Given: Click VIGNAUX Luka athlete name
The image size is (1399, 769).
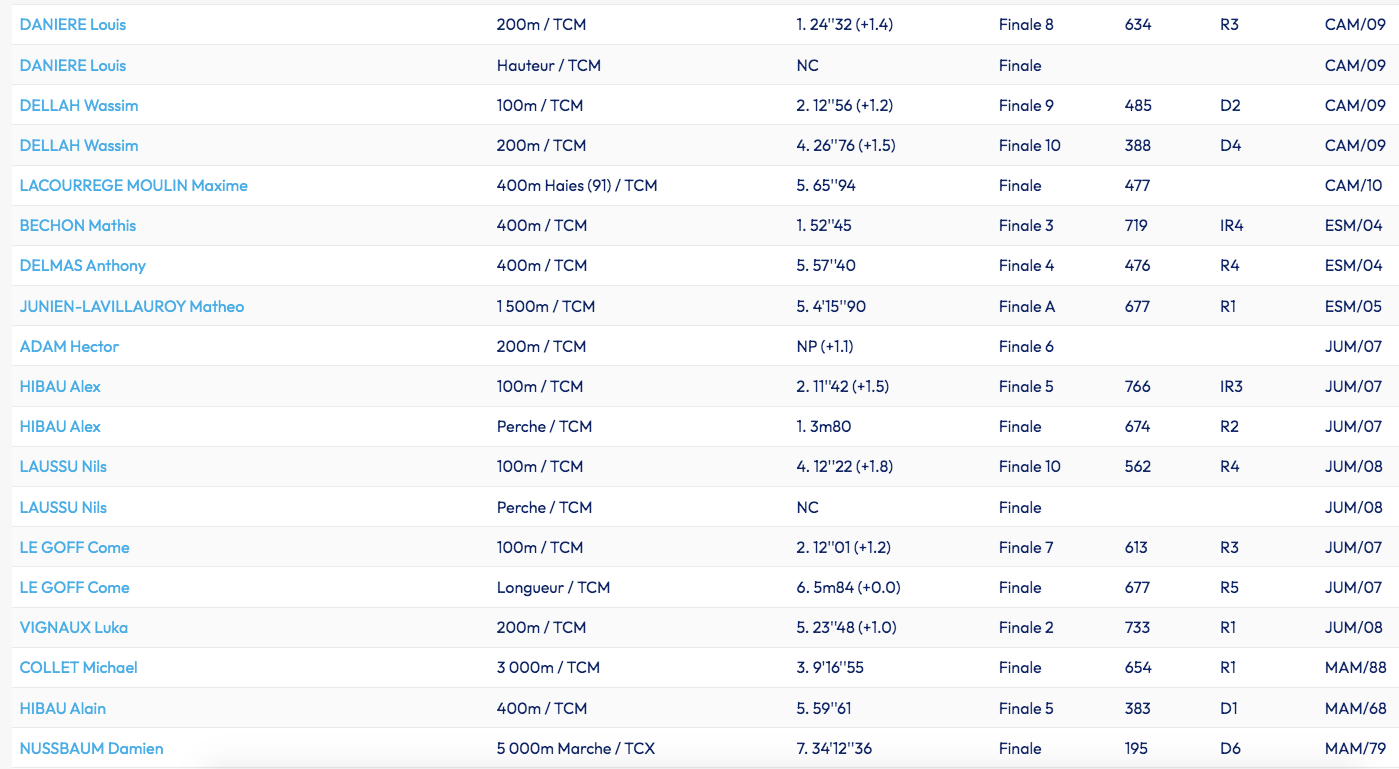Looking at the screenshot, I should click(x=74, y=627).
